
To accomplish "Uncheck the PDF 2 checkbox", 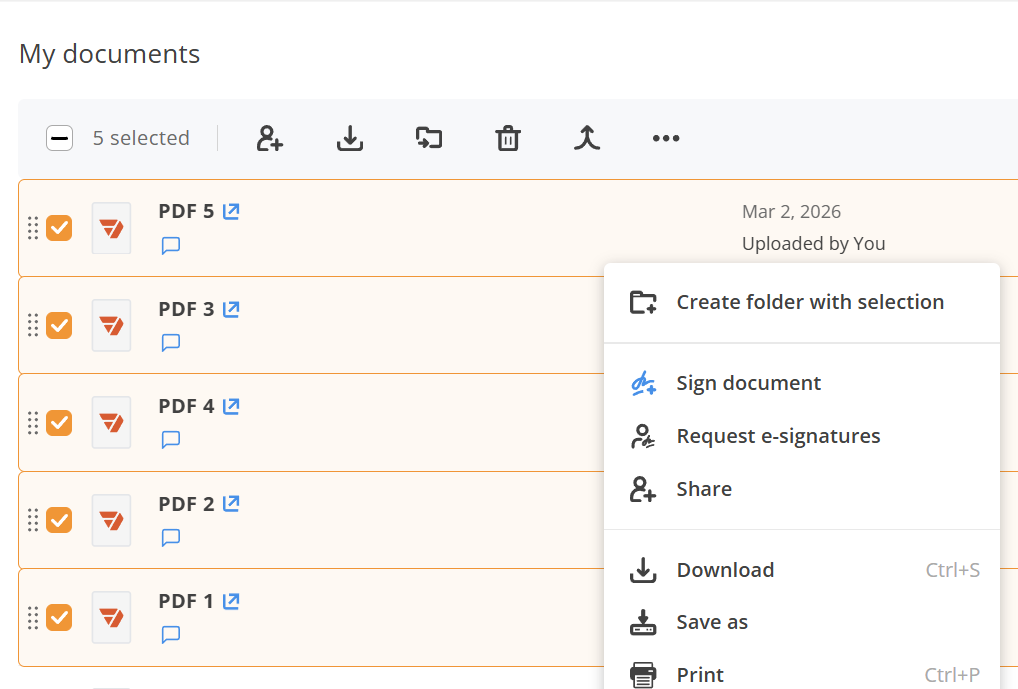I will (59, 520).
